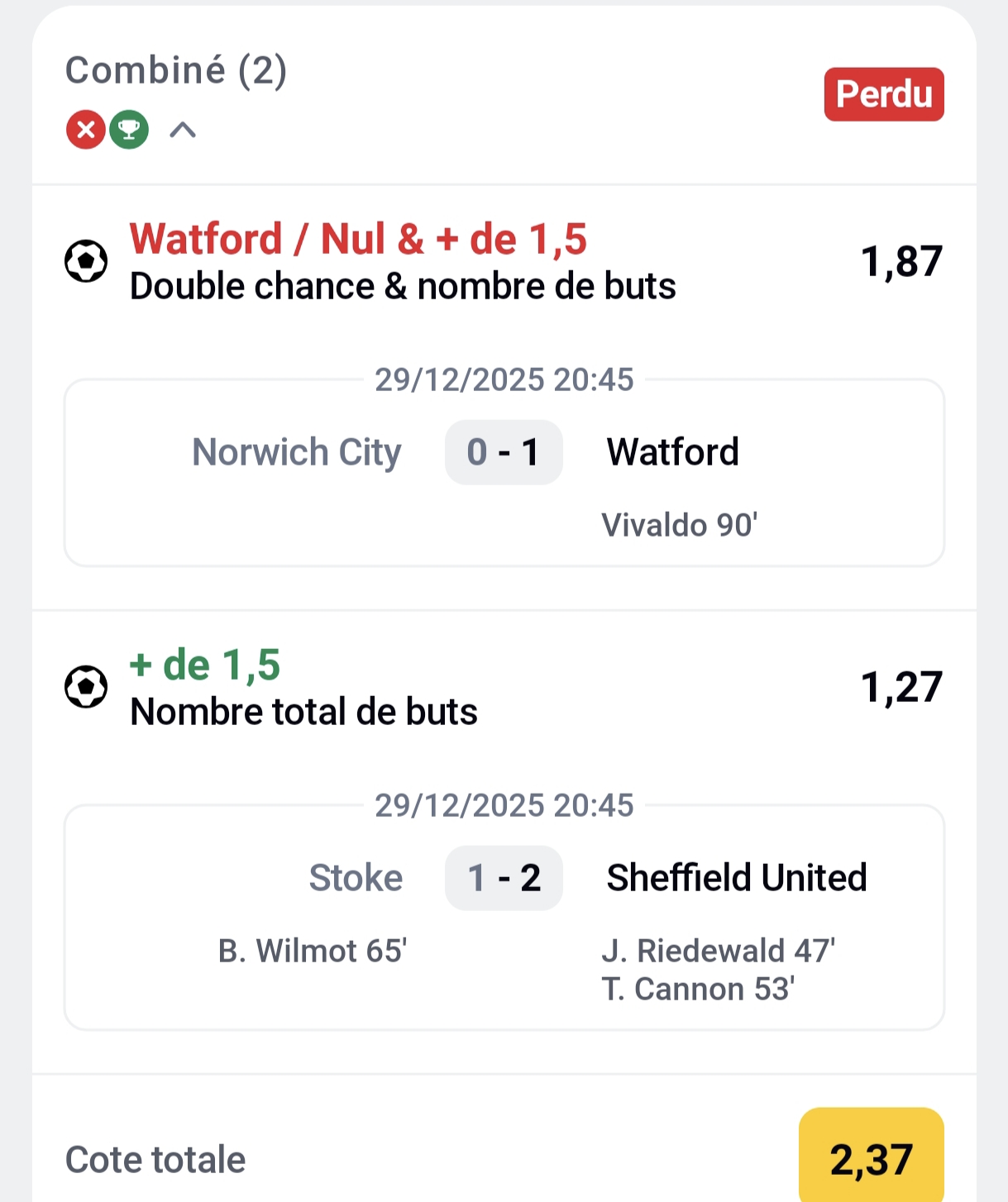Click the Vivaldo 90' goal scorer
This screenshot has width=1008, height=1202.
(x=679, y=525)
